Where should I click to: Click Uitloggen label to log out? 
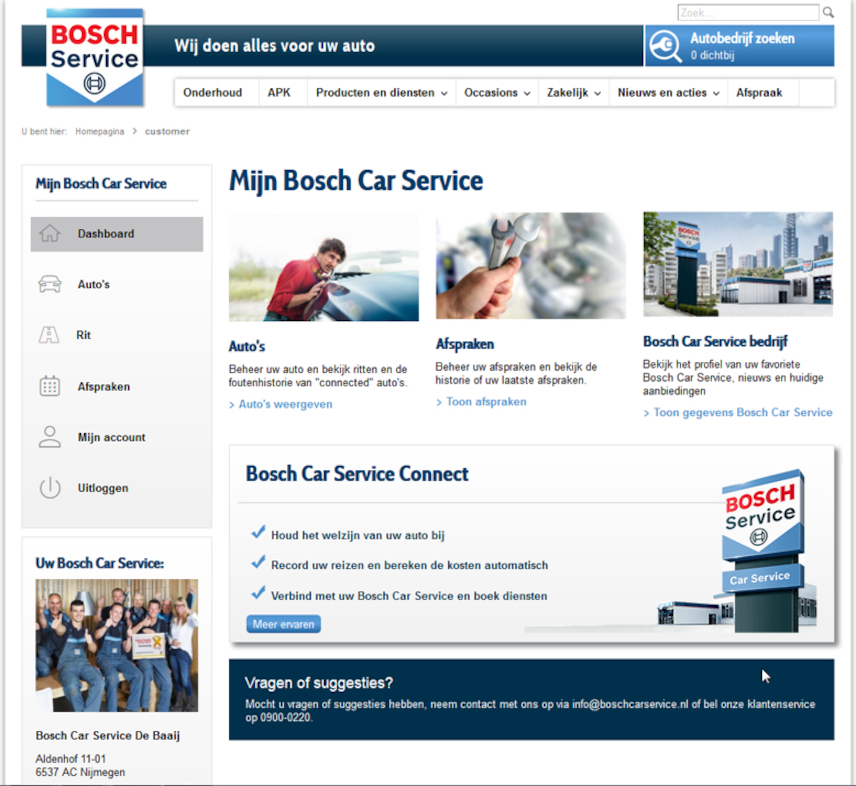click(103, 488)
